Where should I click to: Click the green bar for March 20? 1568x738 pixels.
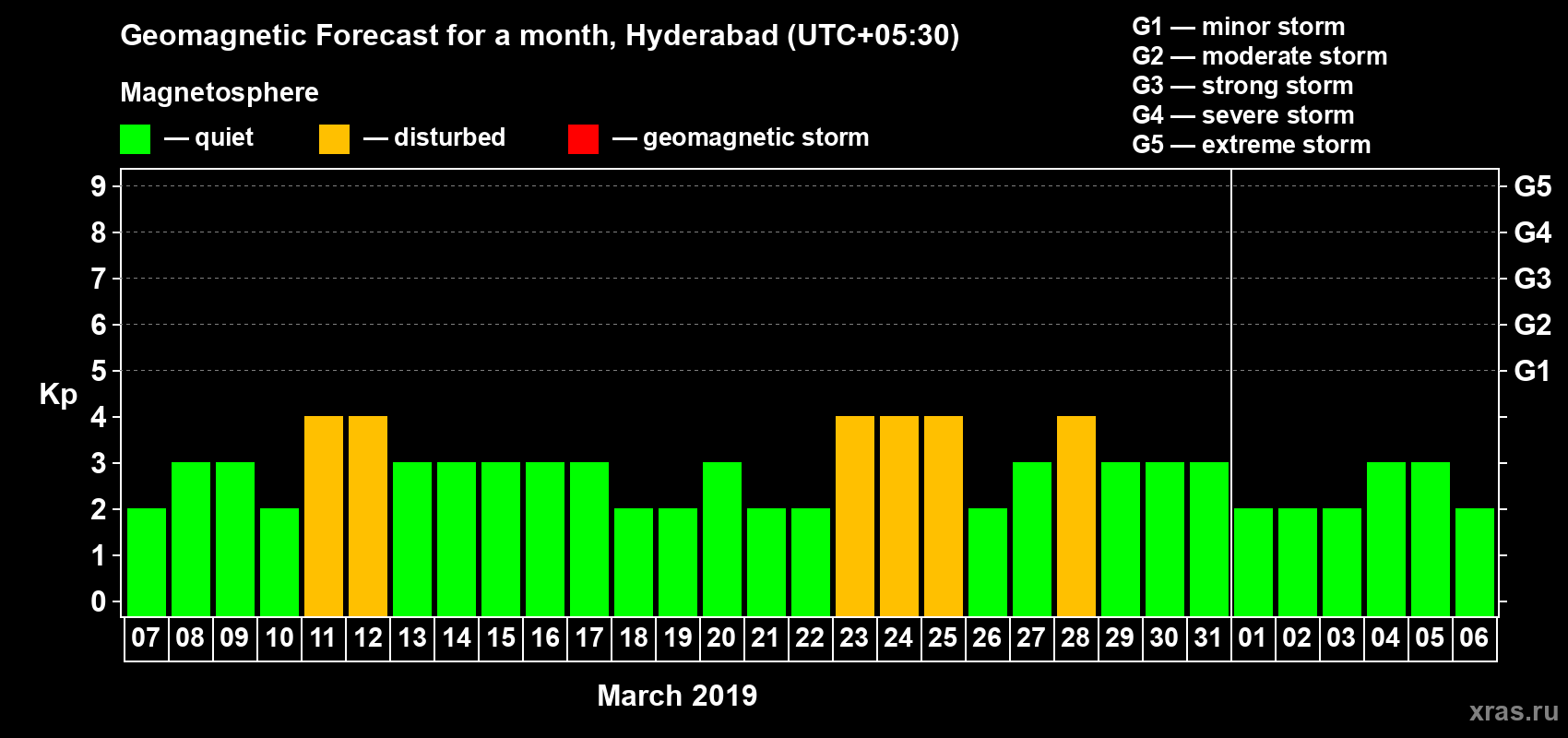coord(722,540)
